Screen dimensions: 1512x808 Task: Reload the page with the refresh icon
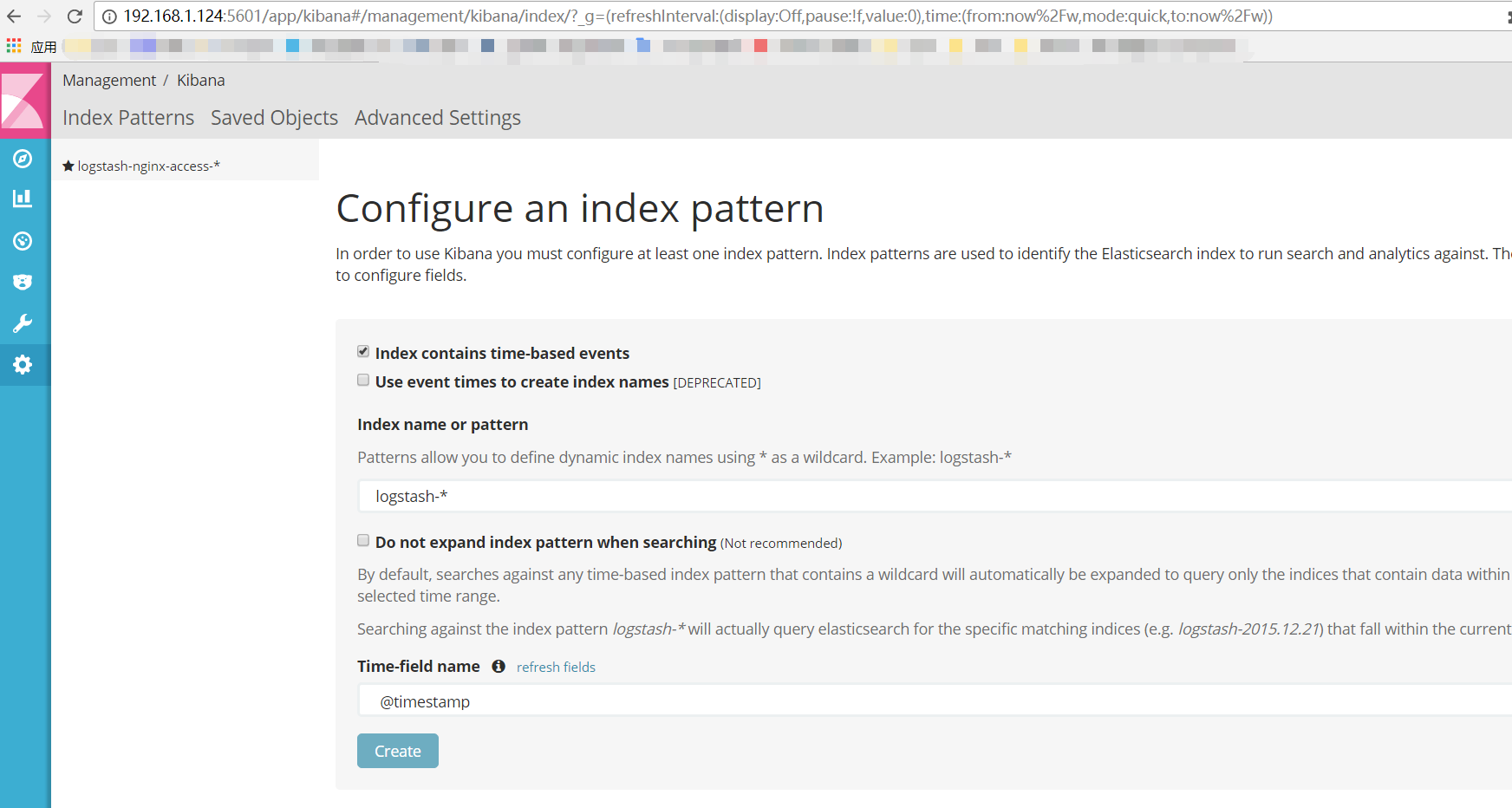pyautogui.click(x=75, y=16)
